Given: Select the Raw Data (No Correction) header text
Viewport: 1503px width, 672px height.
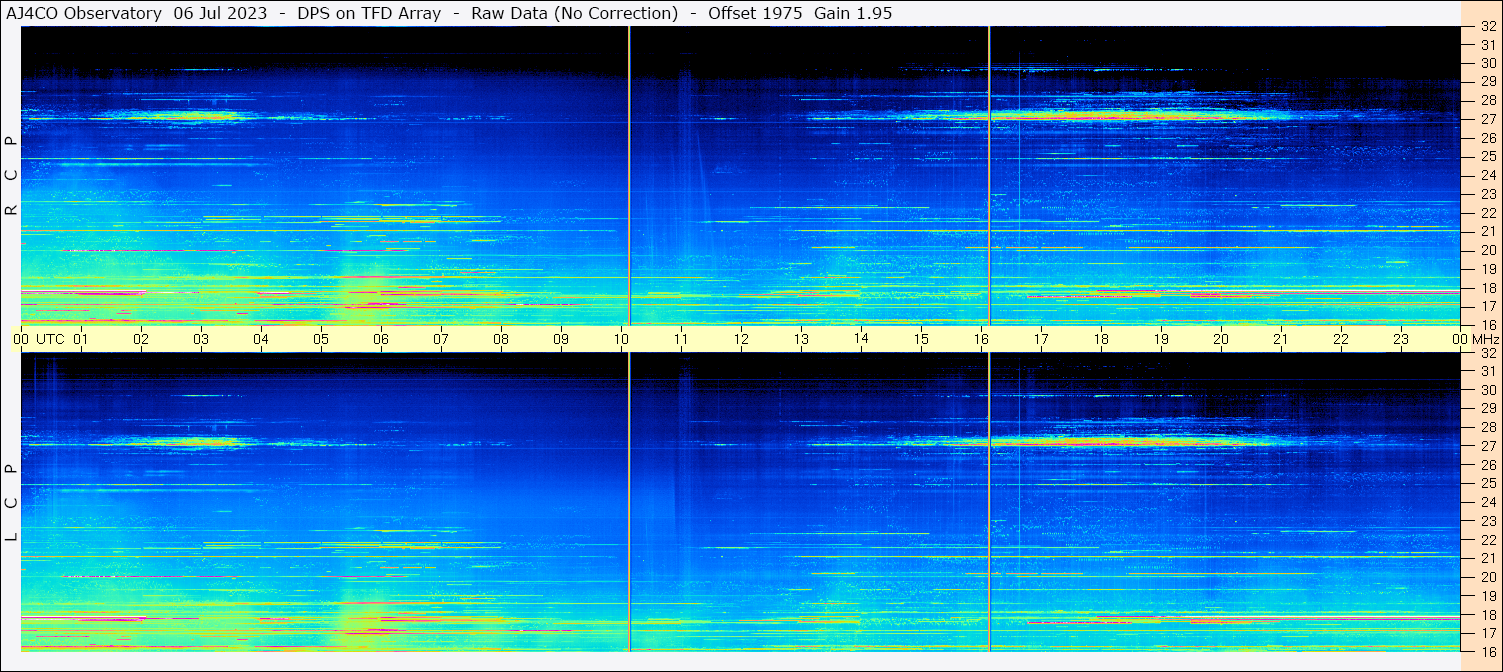Looking at the screenshot, I should coord(574,13).
